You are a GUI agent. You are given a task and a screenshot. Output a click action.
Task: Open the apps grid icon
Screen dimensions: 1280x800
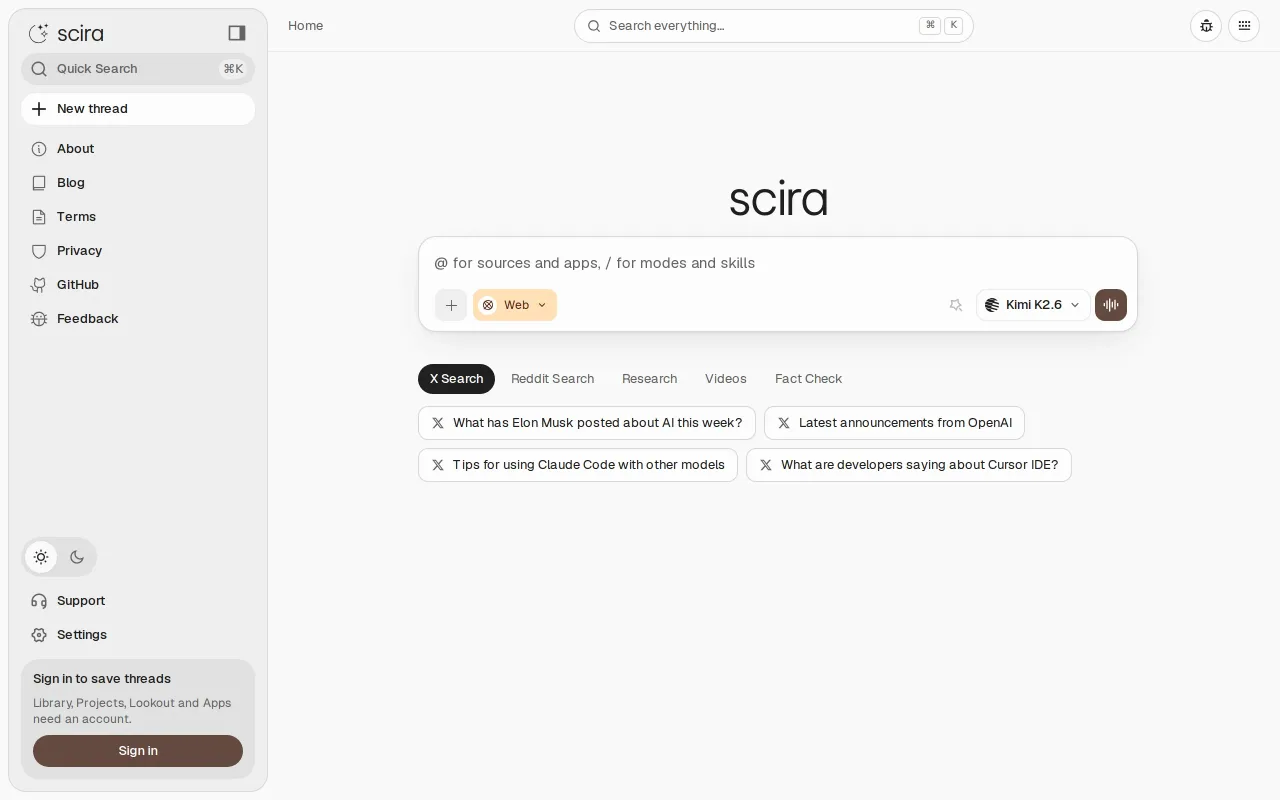tap(1244, 26)
